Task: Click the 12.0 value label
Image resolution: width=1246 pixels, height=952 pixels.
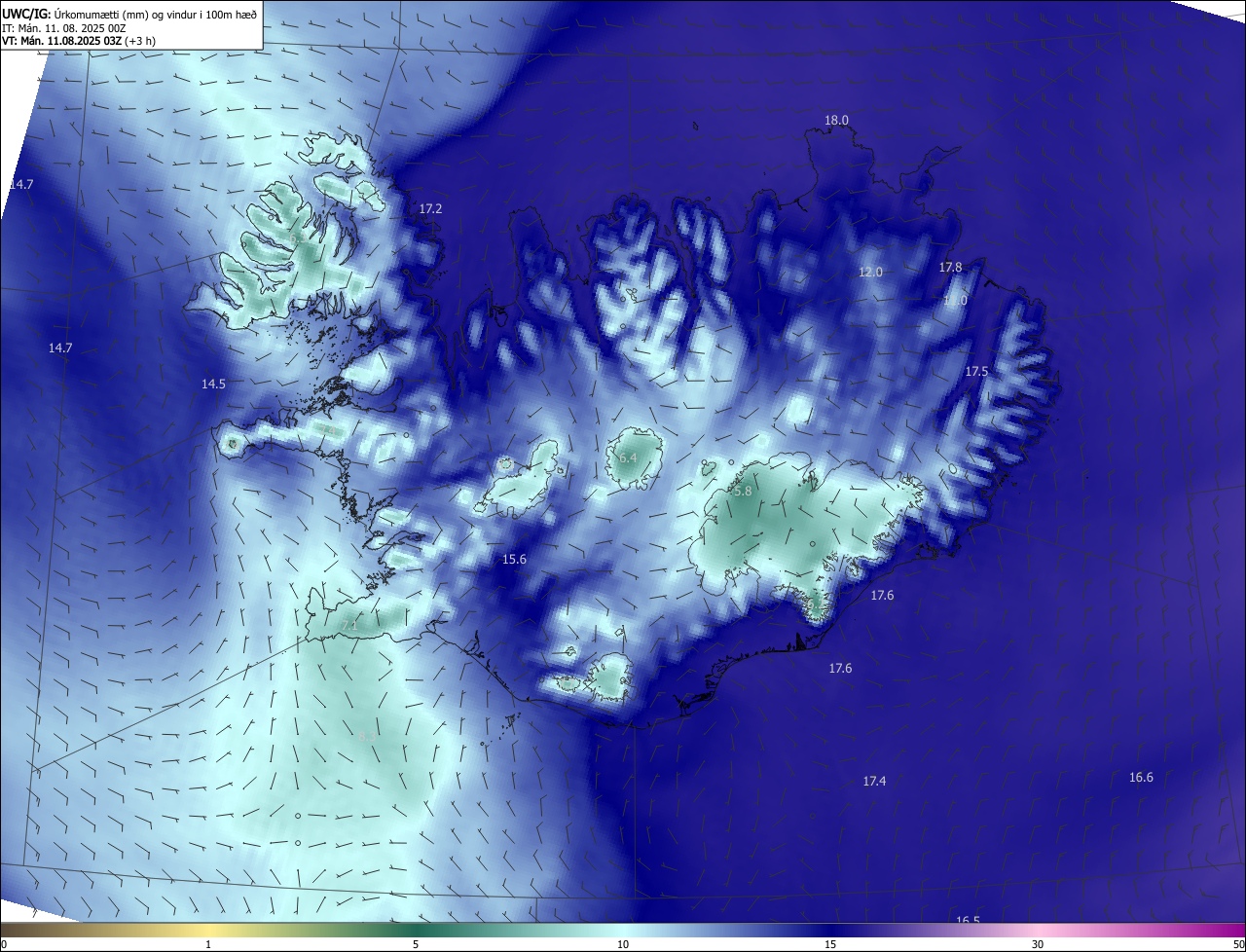Action: click(x=870, y=273)
